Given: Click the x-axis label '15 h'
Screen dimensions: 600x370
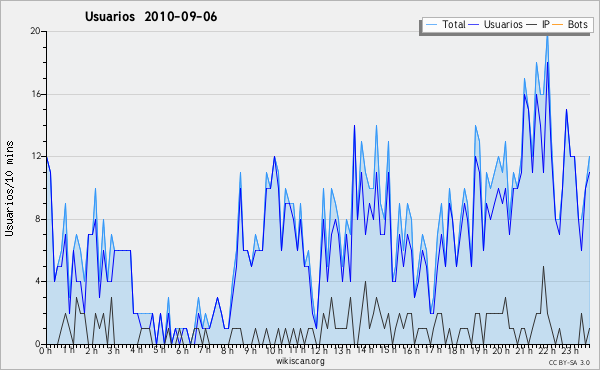Looking at the screenshot, I should [388, 350].
